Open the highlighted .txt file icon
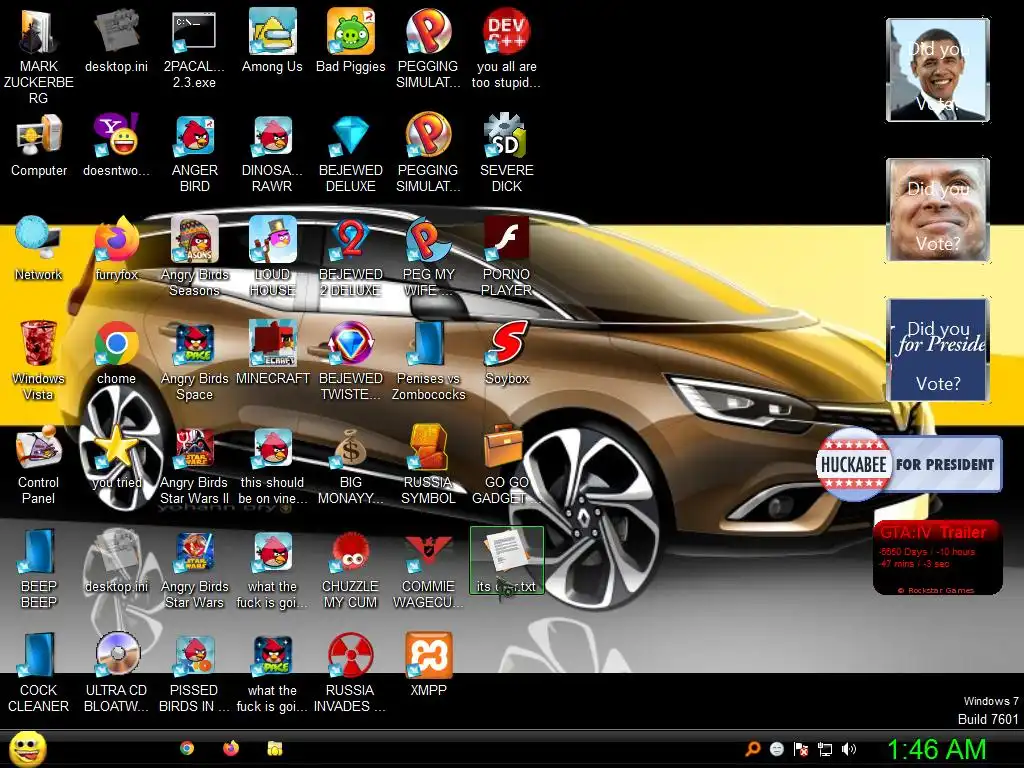Screen dimensions: 1024x768 click(507, 560)
